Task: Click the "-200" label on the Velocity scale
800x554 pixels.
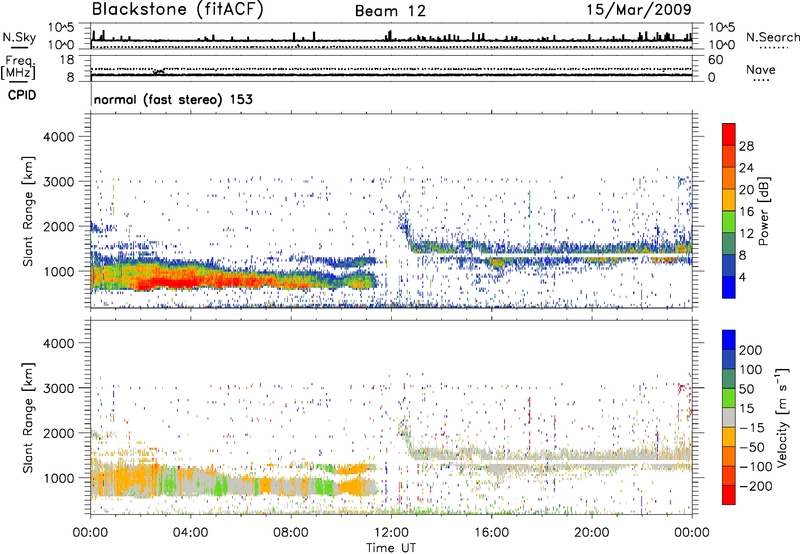Action: (x=756, y=486)
